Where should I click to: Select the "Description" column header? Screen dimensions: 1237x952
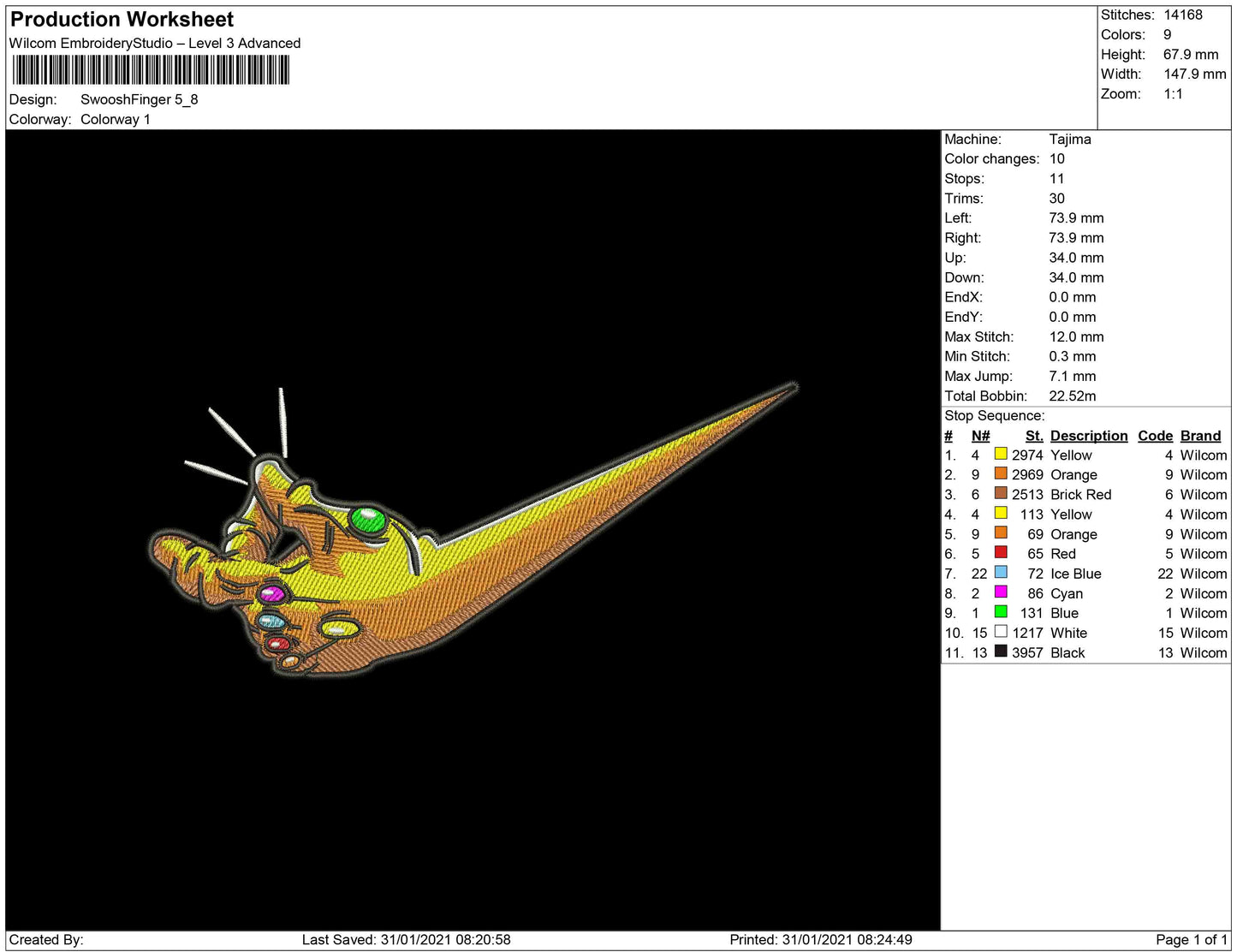tap(1089, 436)
